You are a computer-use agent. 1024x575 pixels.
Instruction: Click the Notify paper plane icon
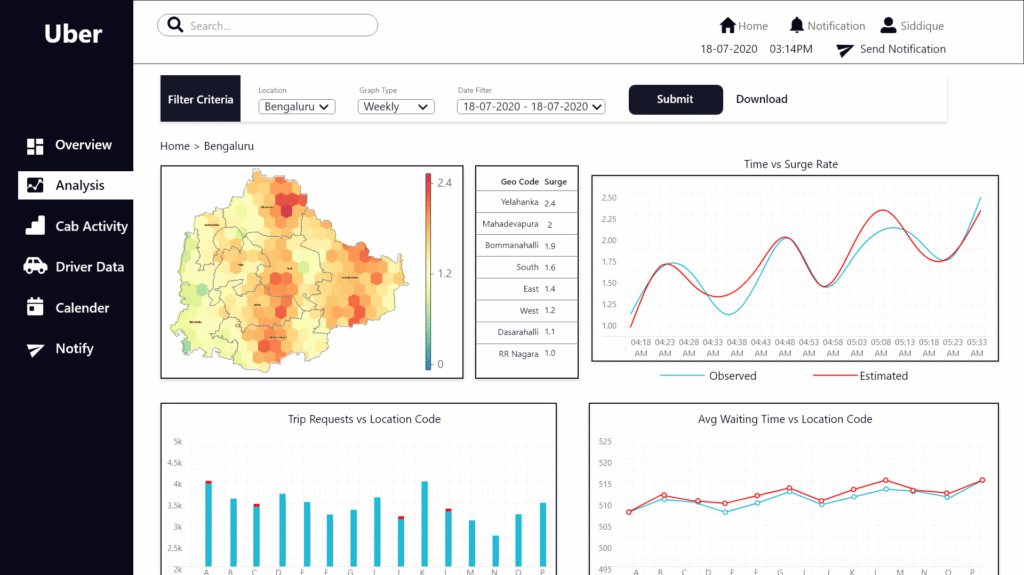click(x=35, y=349)
